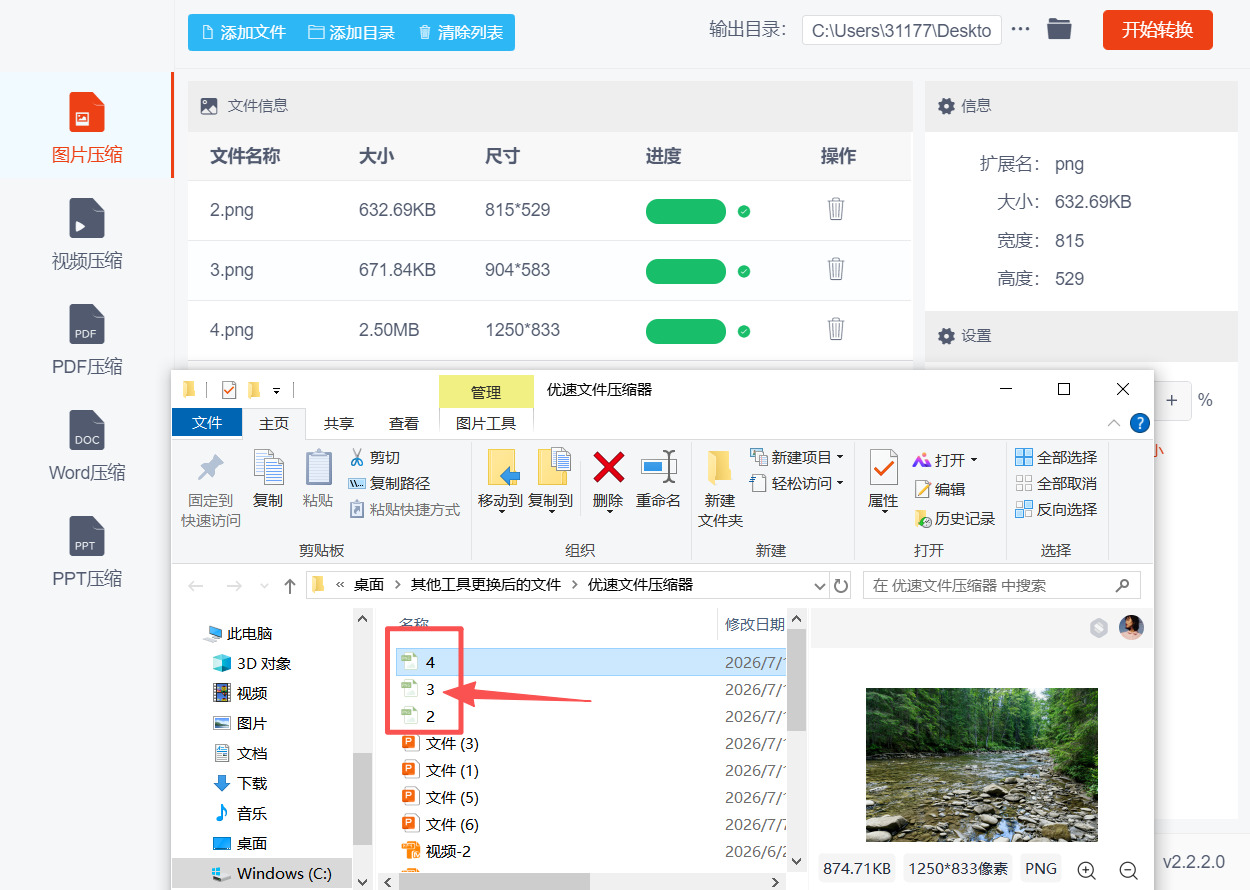Click the 添加目录 button
The width and height of the screenshot is (1250, 890).
pos(351,32)
